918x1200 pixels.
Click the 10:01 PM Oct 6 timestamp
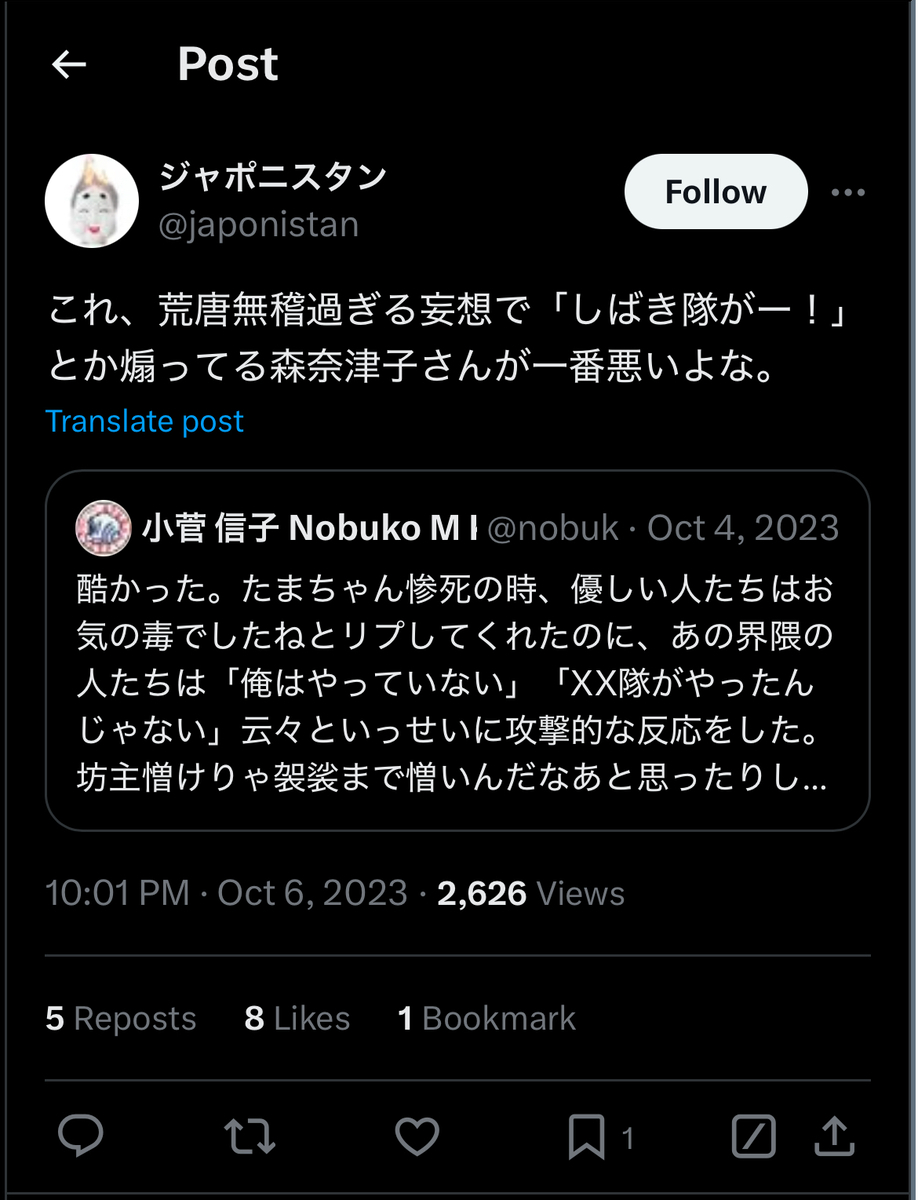226,893
